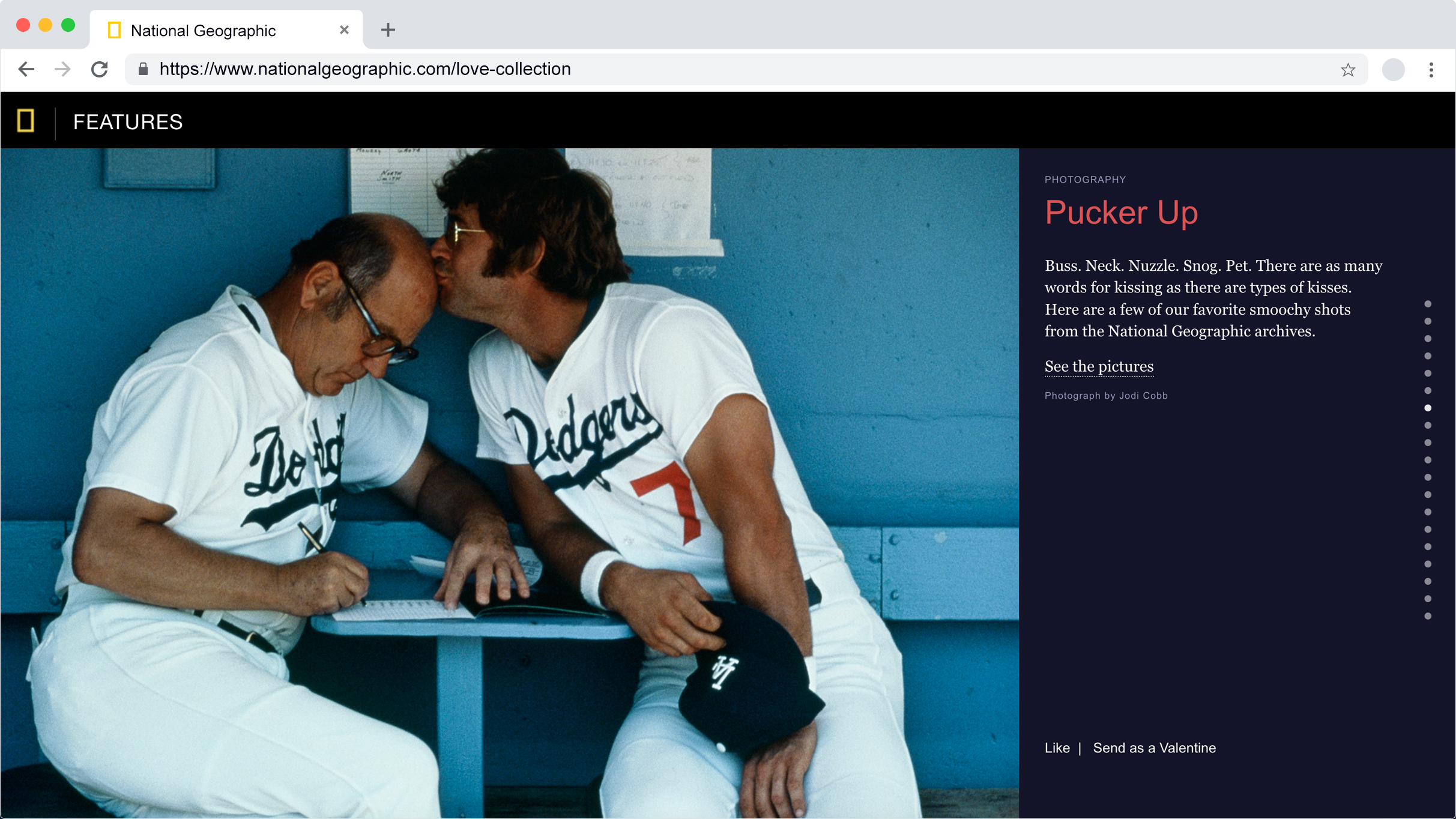
Task: Minimize the window with the yellow button
Action: click(x=46, y=25)
